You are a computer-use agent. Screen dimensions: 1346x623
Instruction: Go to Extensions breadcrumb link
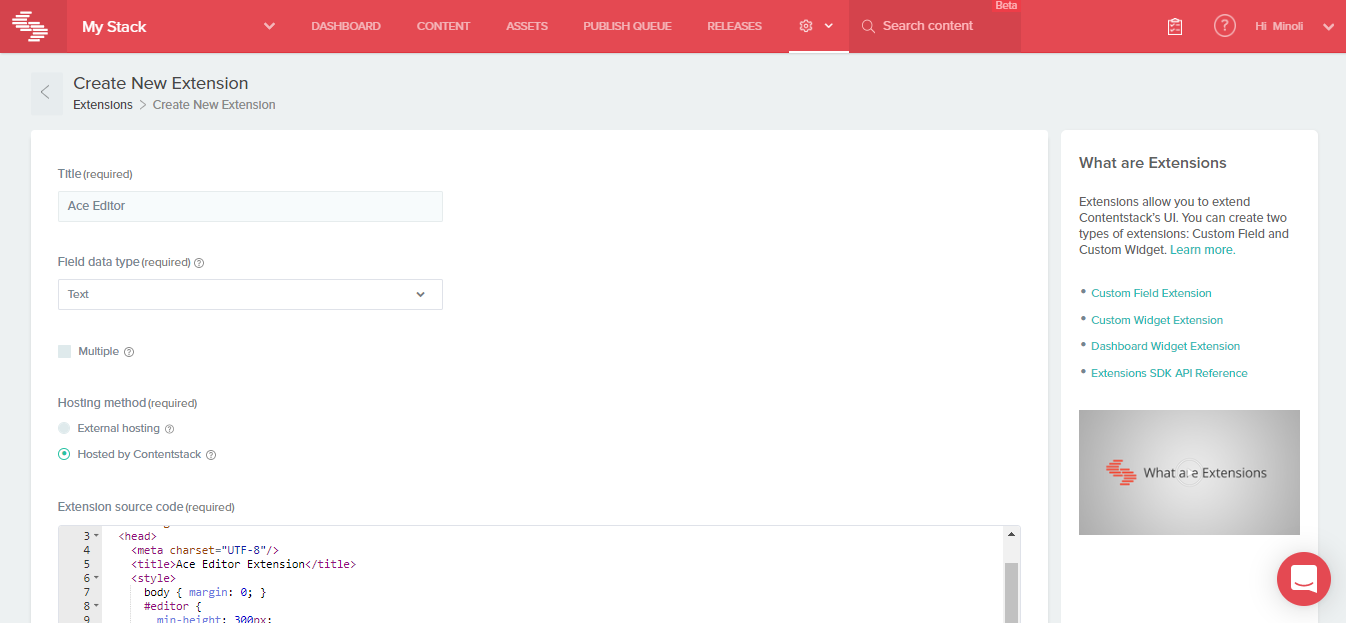point(103,105)
